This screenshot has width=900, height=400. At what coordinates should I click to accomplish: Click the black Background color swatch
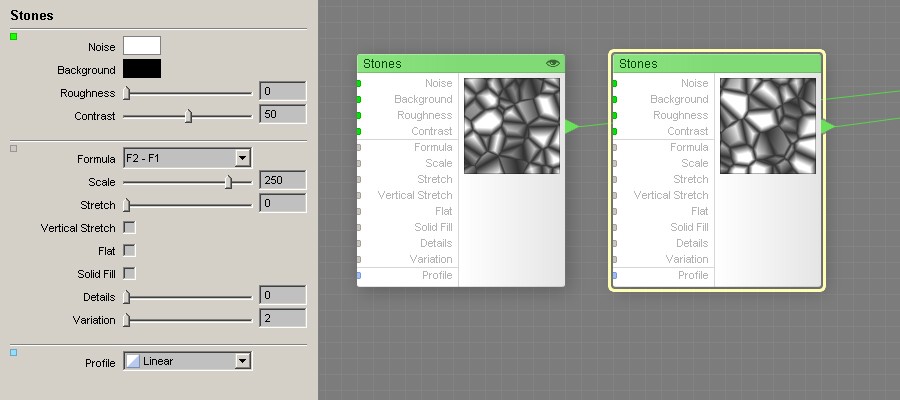(142, 69)
